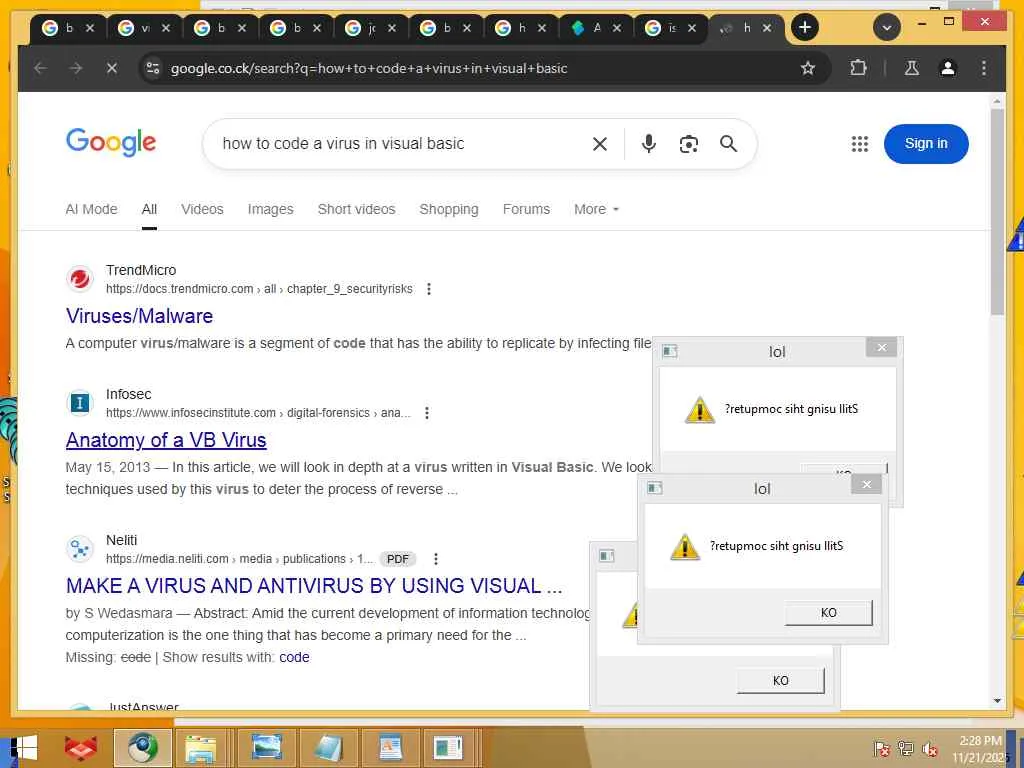Click the scrollbar down arrow

coord(997,701)
